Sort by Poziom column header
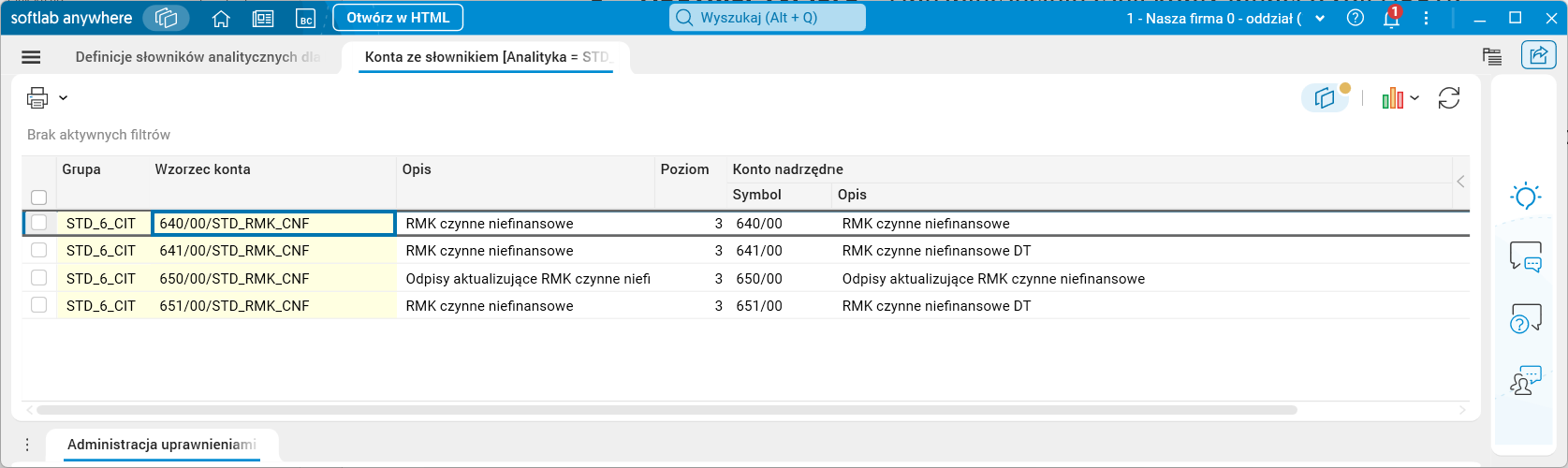 [x=685, y=169]
